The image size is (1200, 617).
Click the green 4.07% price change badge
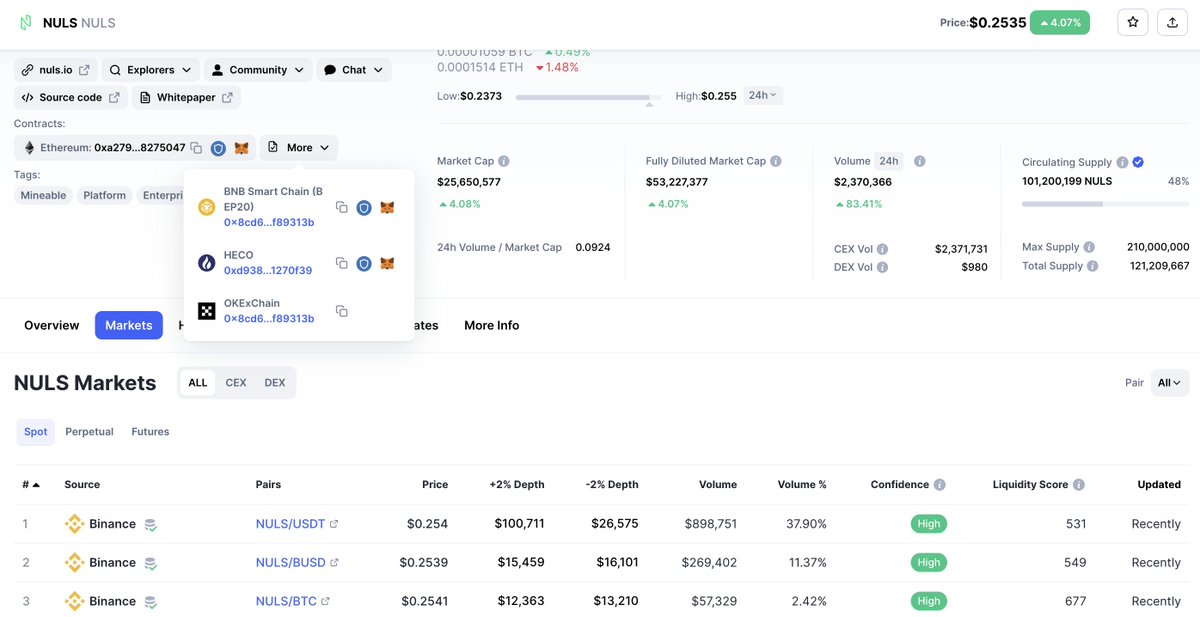pyautogui.click(x=1060, y=22)
